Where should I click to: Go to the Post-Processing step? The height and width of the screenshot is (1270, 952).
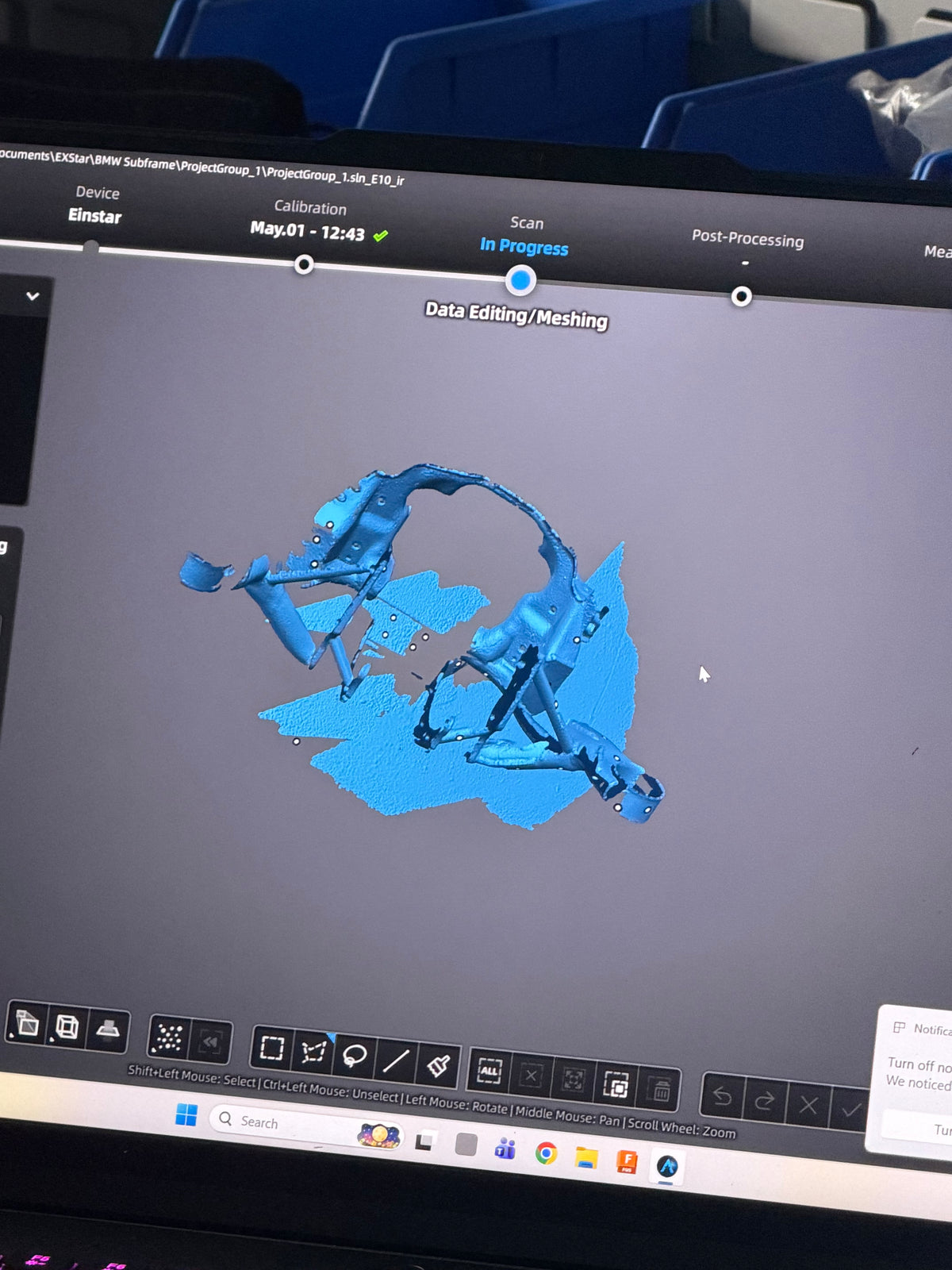click(741, 296)
